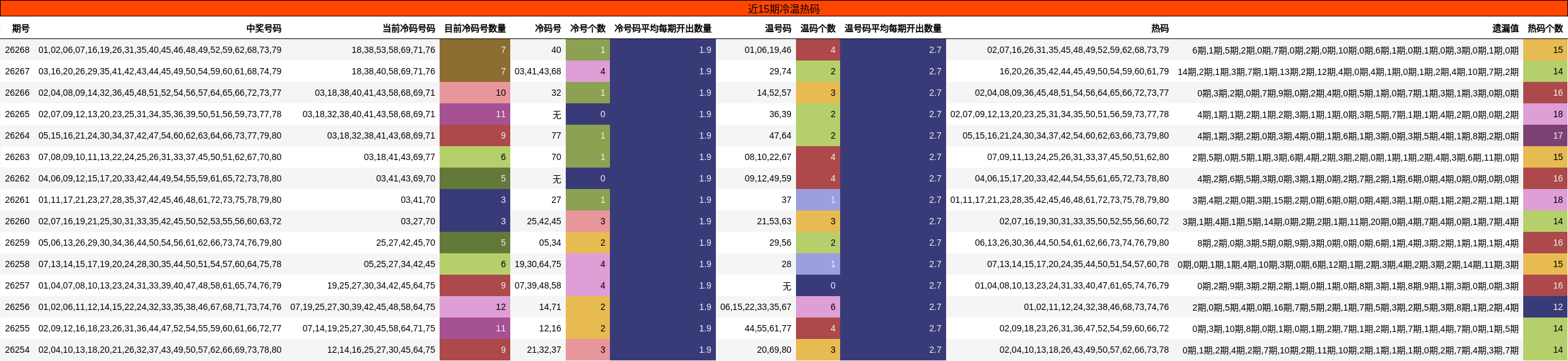Click the 目前冷码号数量 column header

(x=475, y=28)
